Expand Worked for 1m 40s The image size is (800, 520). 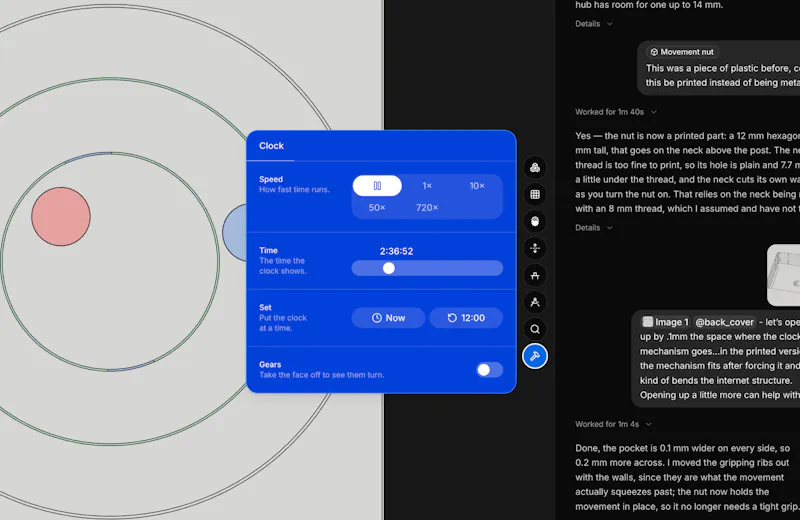point(616,112)
